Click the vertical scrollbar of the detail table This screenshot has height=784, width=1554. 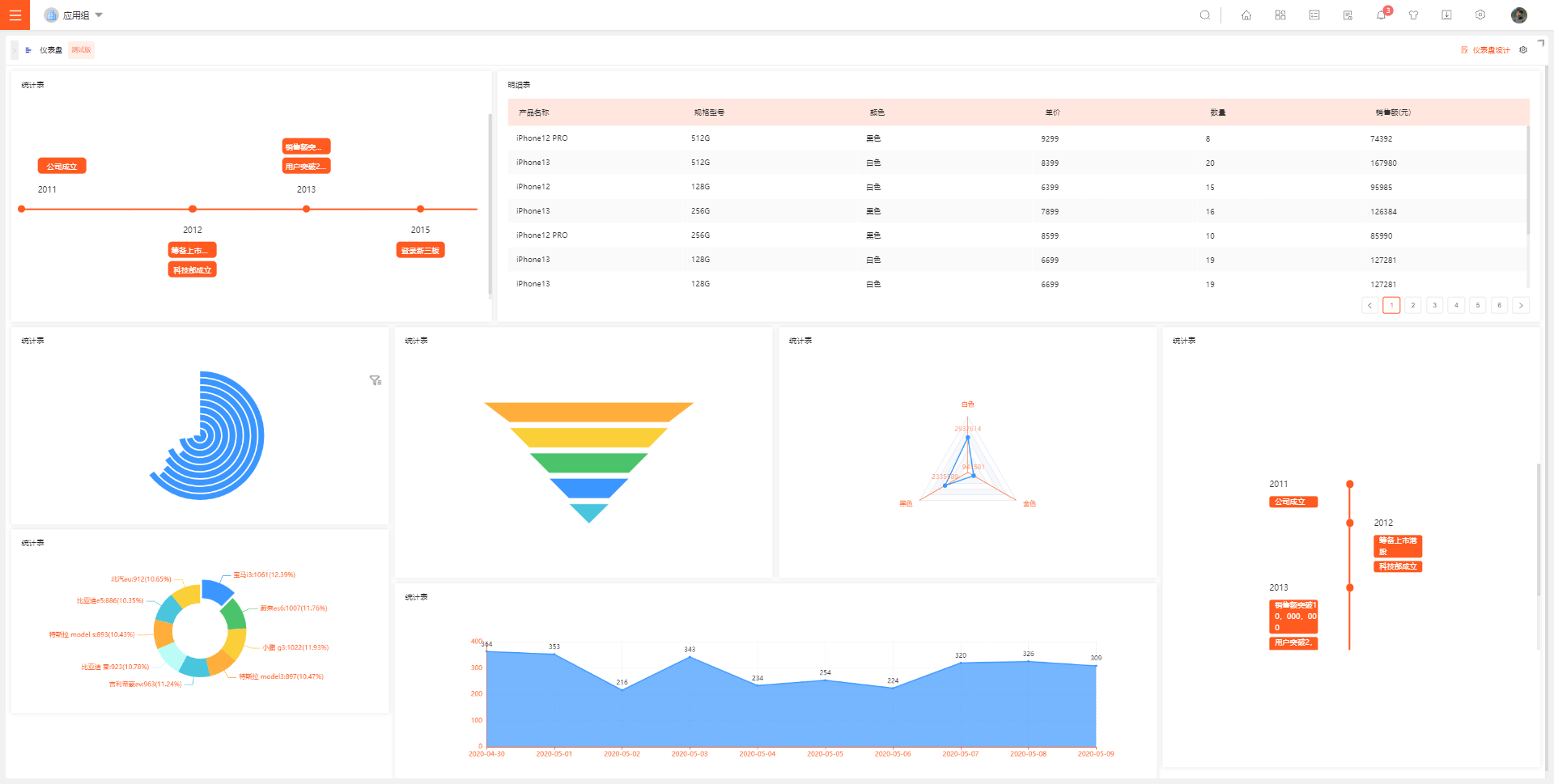pos(1528,180)
